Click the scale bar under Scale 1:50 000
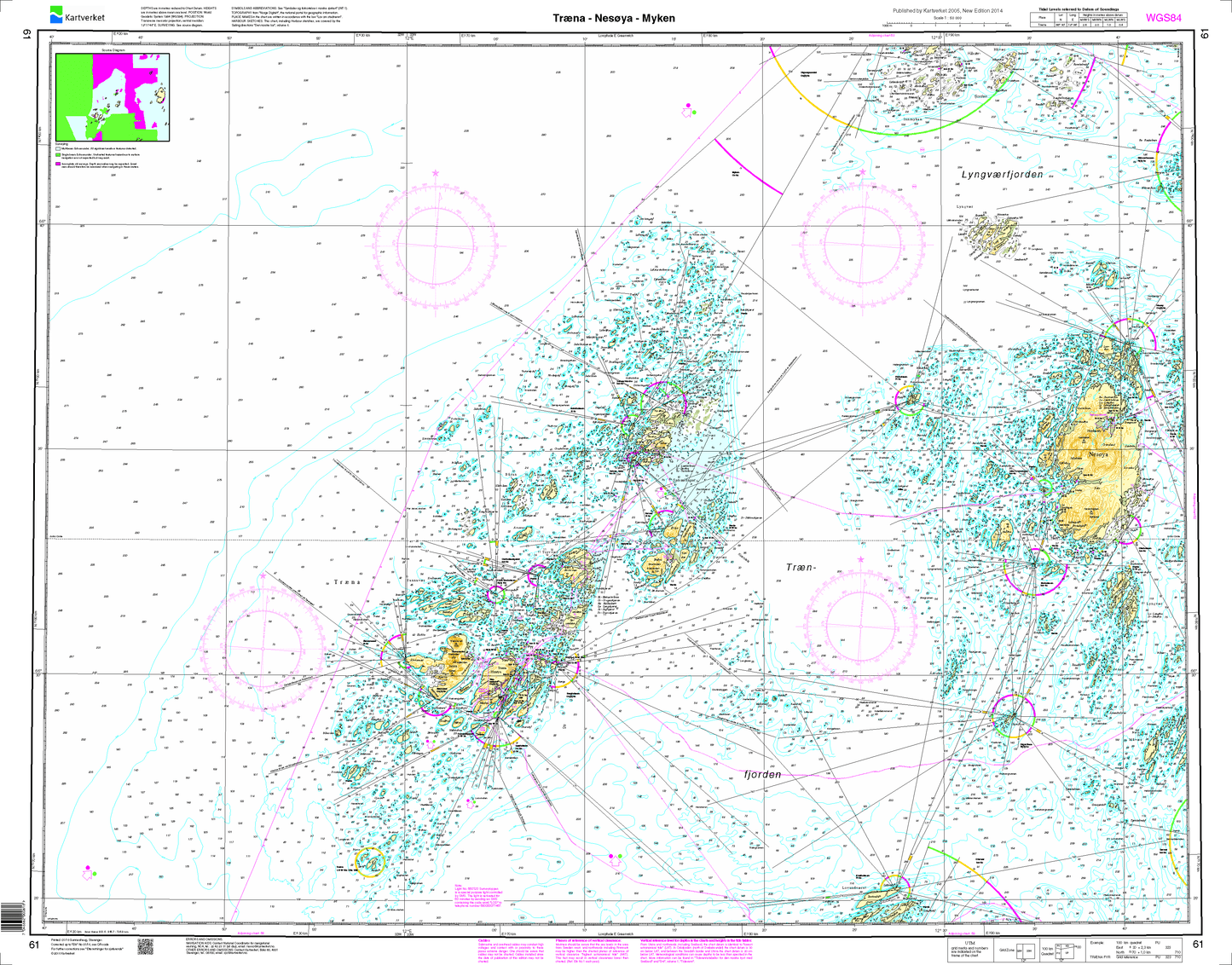The height and width of the screenshot is (965, 1232). coord(959,25)
